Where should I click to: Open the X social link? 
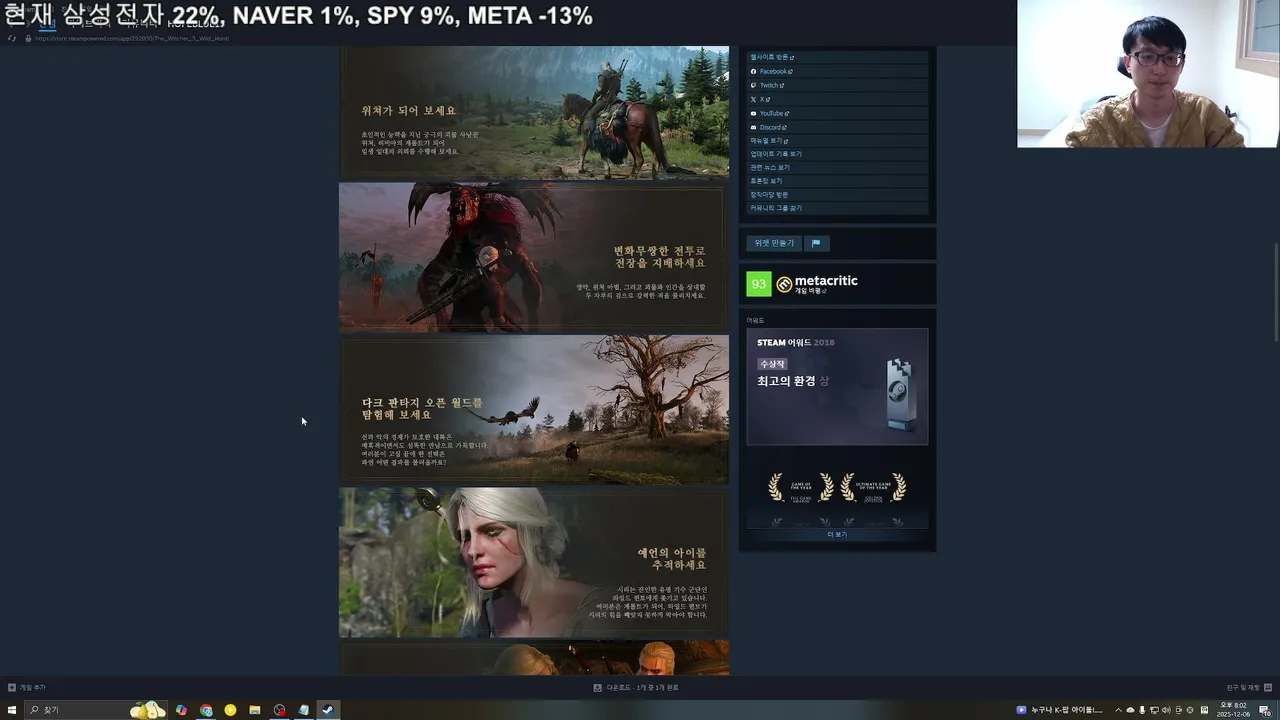coord(837,99)
